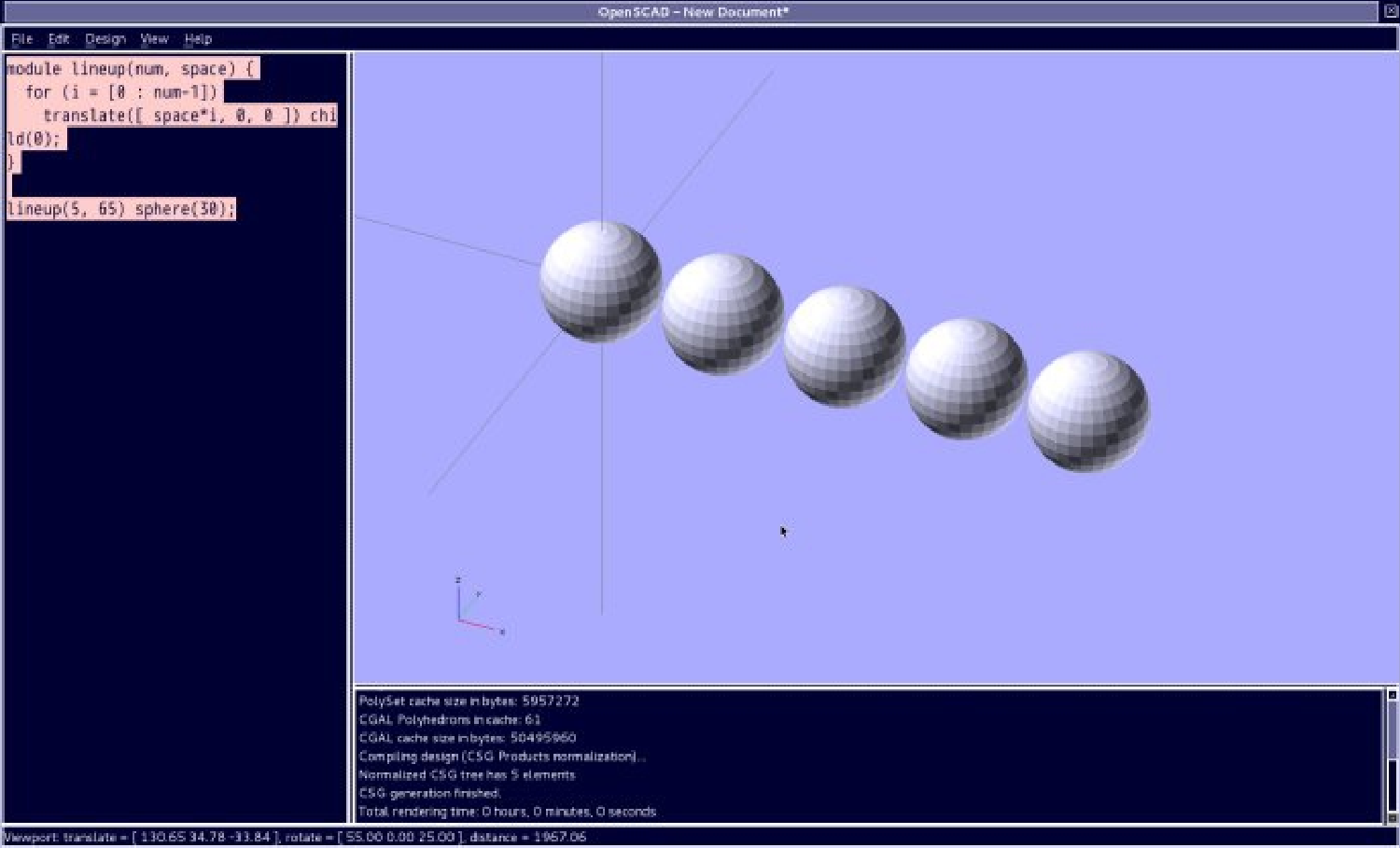
Task: Click the module lineup(num, space) code line
Action: [129, 69]
